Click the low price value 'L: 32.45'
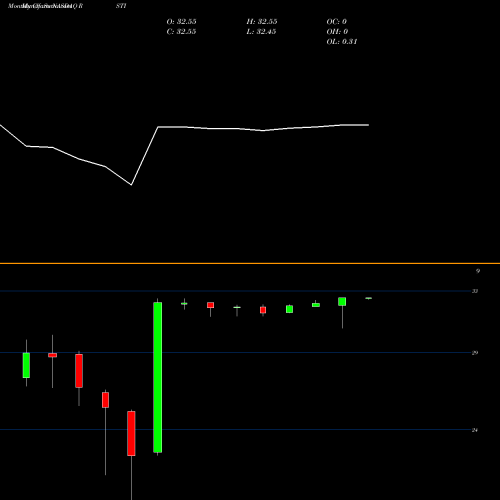500x500 pixels. [261, 32]
